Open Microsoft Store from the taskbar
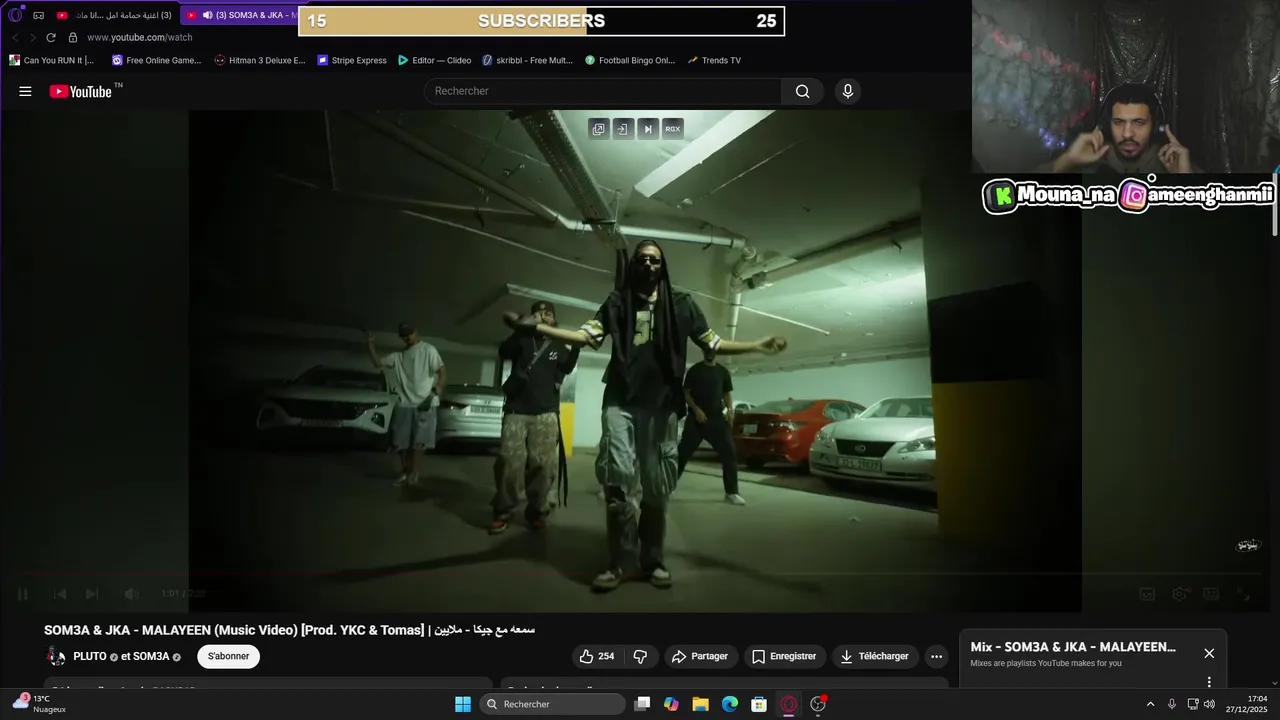 pyautogui.click(x=759, y=704)
